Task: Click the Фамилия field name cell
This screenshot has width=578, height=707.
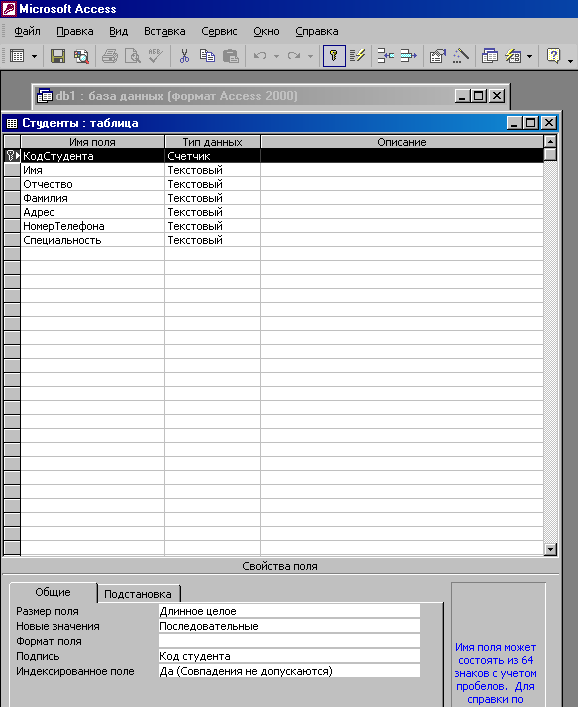Action: (92, 198)
